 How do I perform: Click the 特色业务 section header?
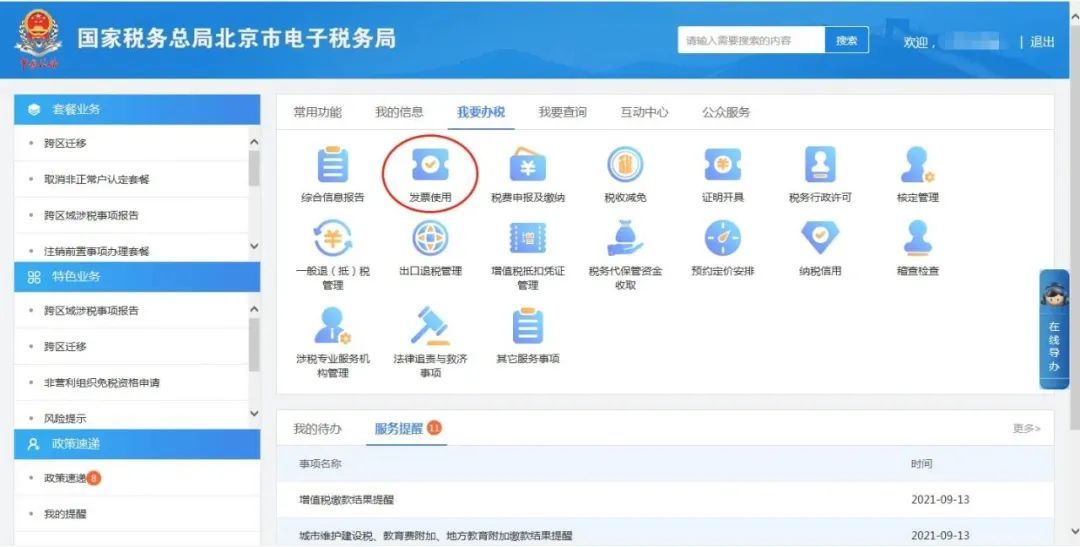point(137,277)
